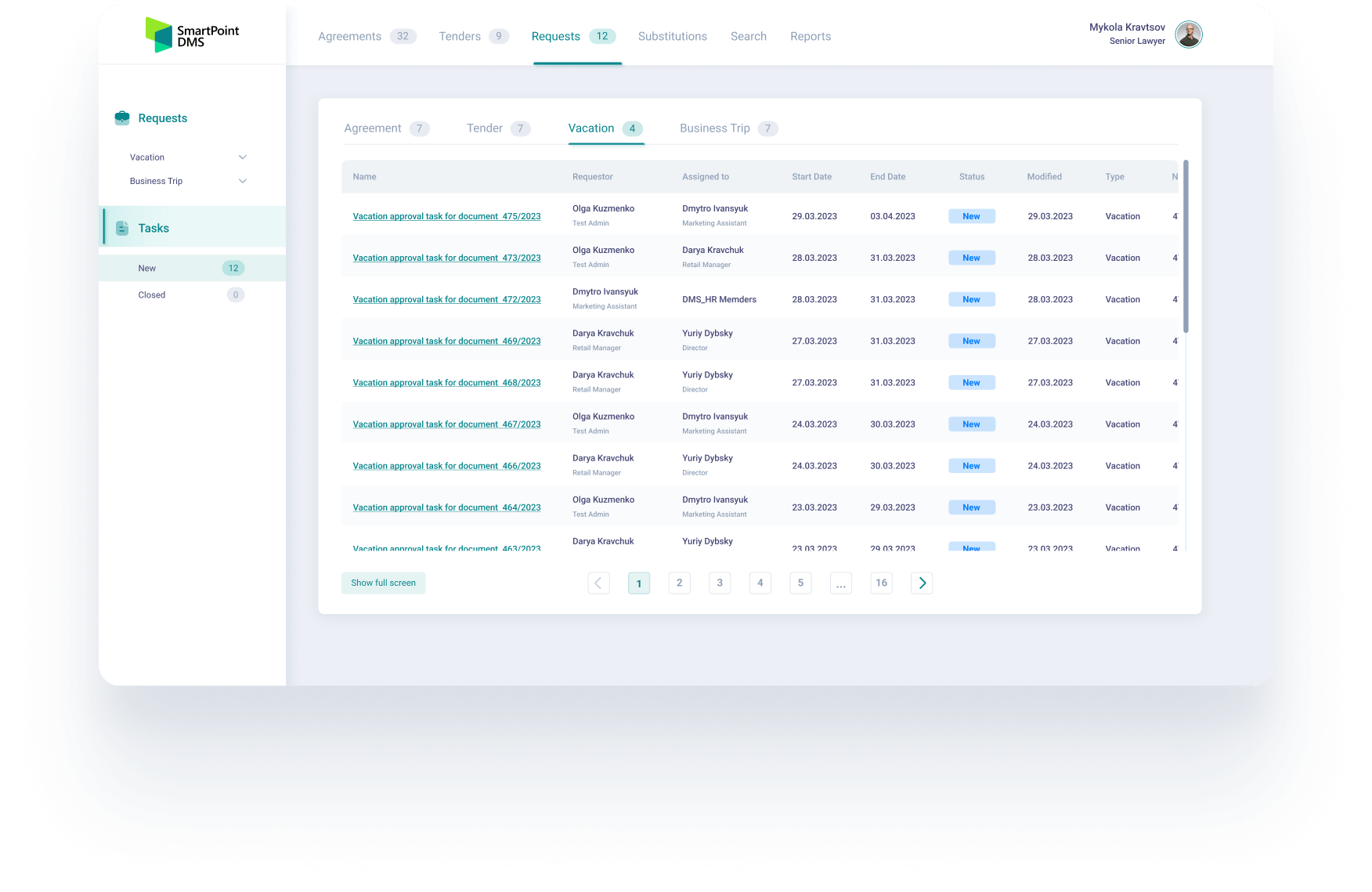Select the Requests icon in the sidebar
The image size is (1372, 892).
click(123, 117)
